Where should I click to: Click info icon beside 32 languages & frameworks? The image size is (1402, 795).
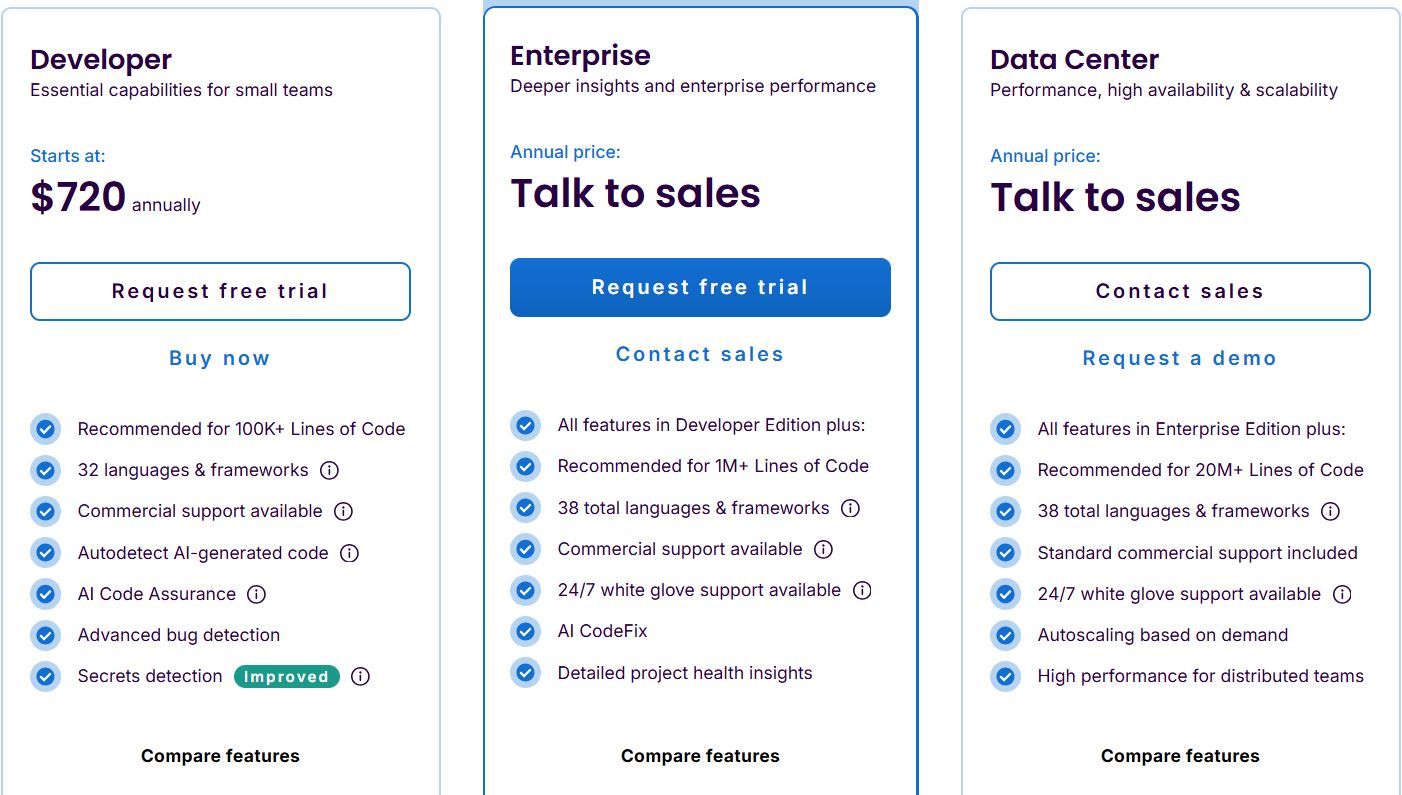click(329, 470)
